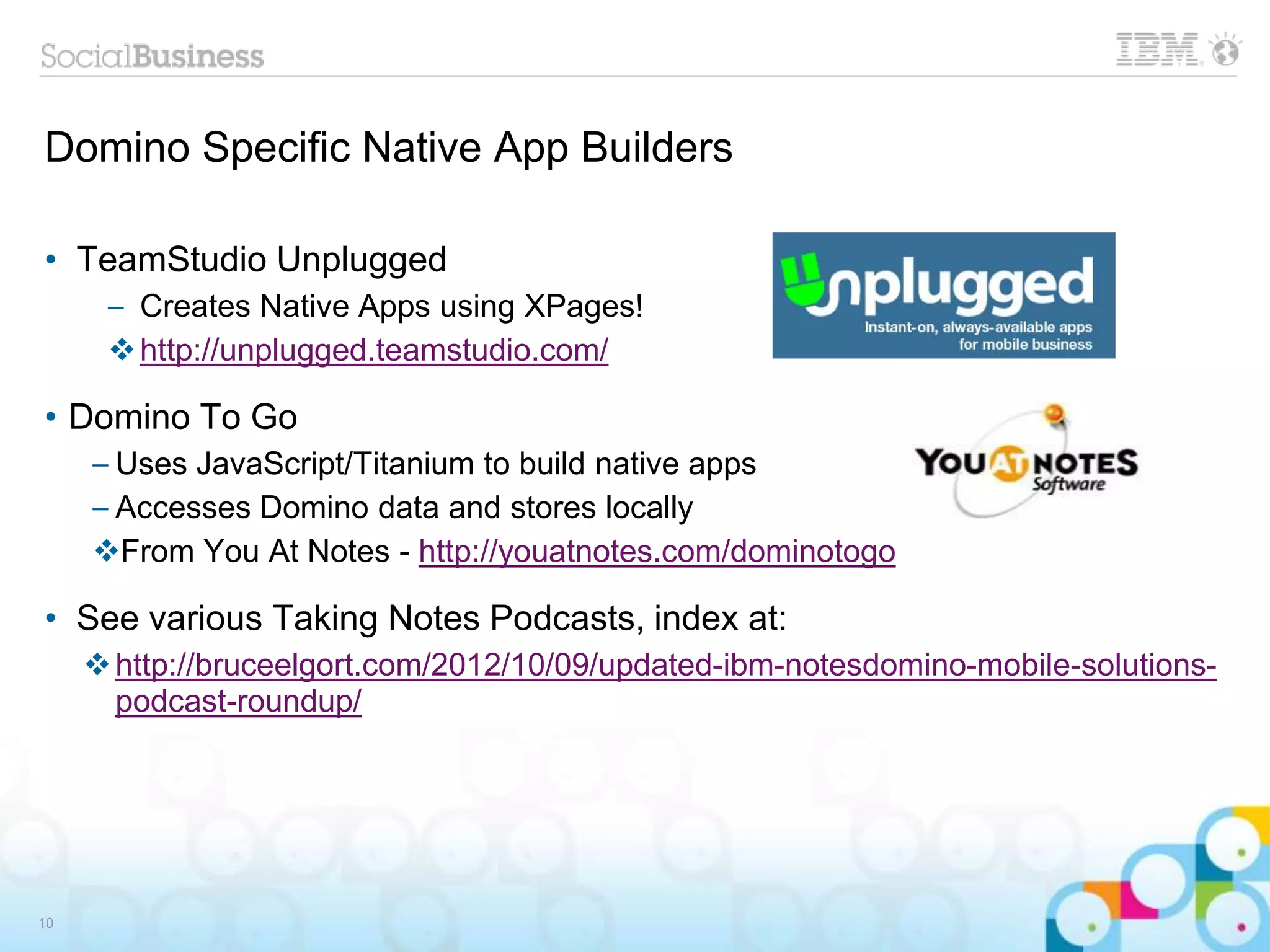Click the globe icon beside IBM logo
The image size is (1270, 952).
coord(1225,50)
